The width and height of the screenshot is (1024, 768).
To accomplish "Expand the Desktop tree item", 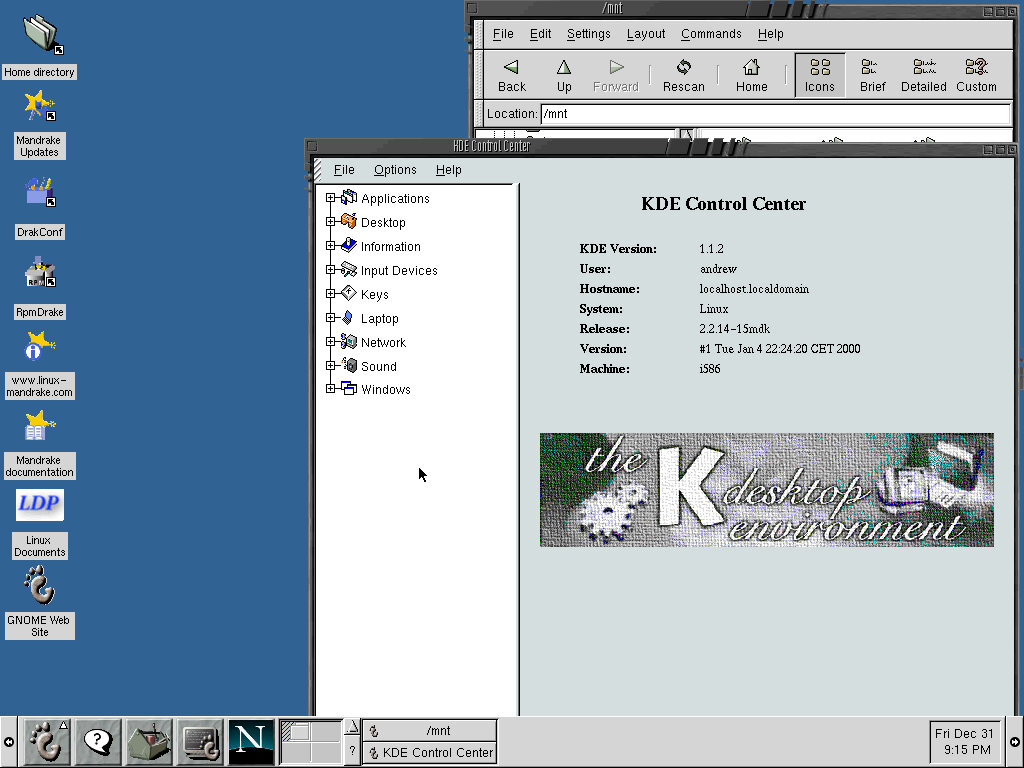I will click(331, 222).
